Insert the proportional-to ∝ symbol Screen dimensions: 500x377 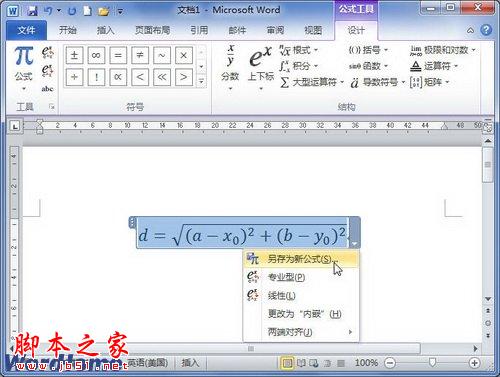(x=118, y=77)
